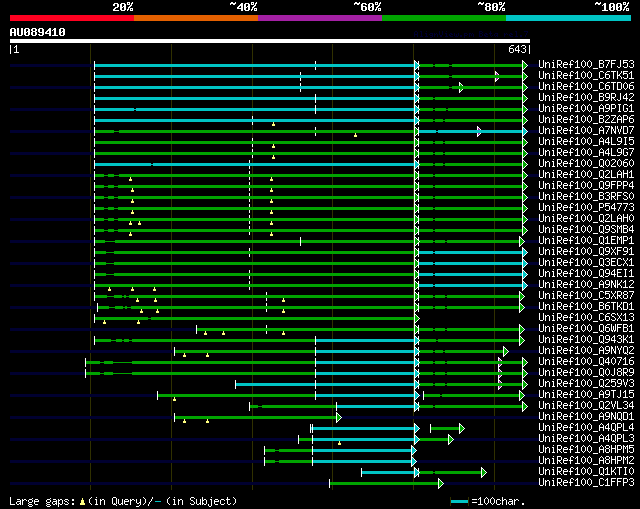Click the green end arrow of UniRef100_A9NQD1

coord(339,418)
